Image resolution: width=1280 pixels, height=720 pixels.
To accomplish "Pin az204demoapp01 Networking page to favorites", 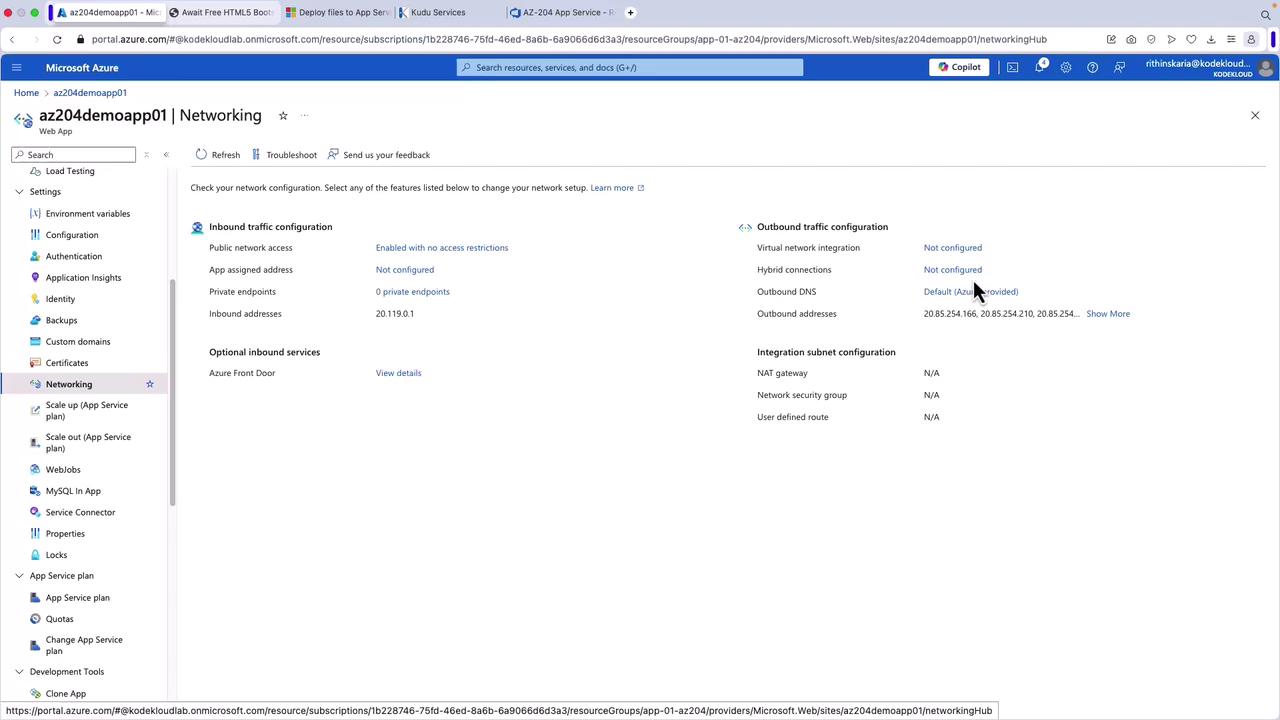I will [x=283, y=116].
